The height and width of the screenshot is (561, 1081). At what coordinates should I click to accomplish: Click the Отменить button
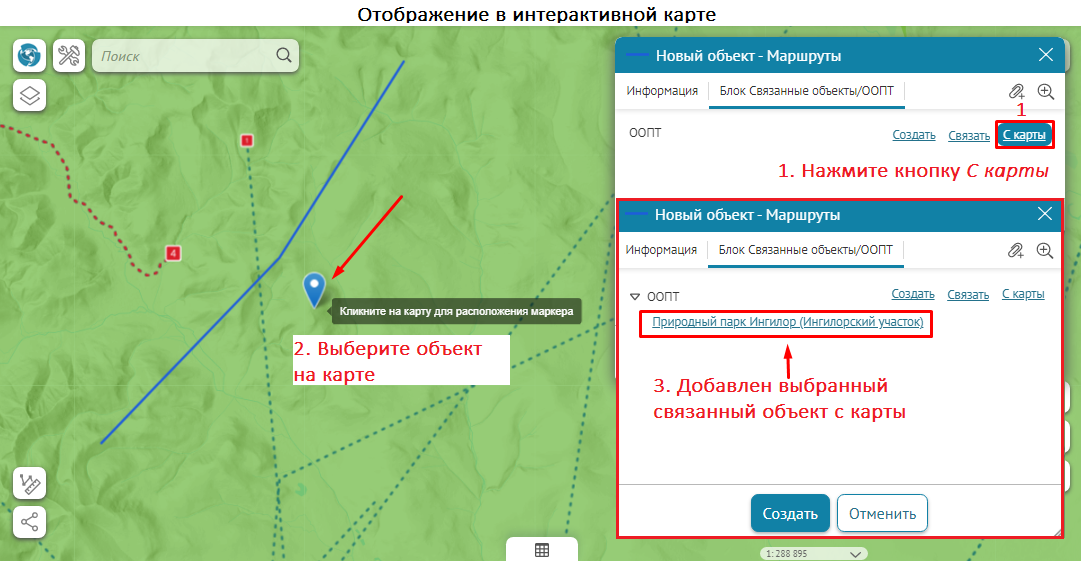point(882,514)
